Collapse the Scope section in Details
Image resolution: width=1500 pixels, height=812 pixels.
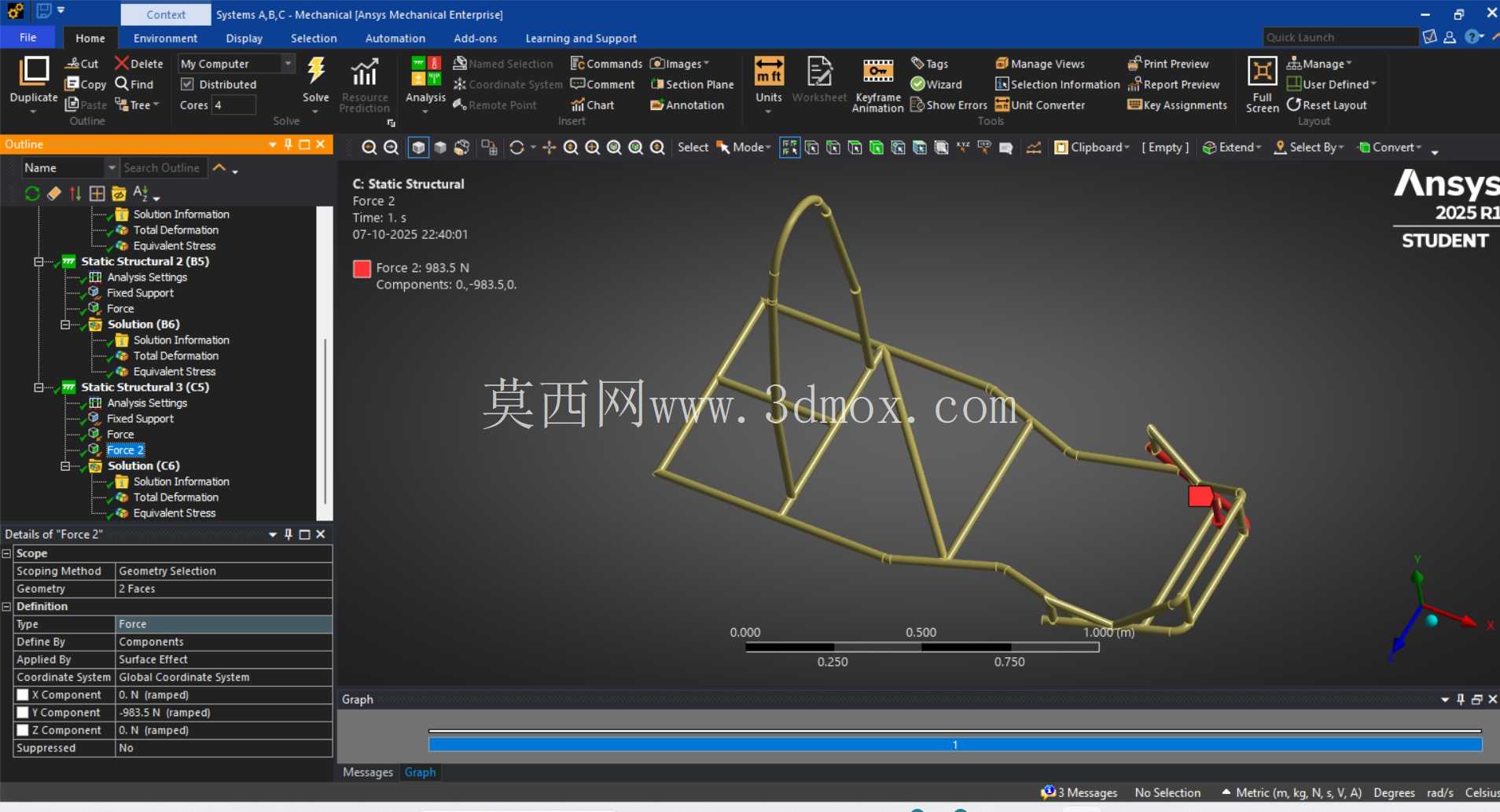coord(6,553)
